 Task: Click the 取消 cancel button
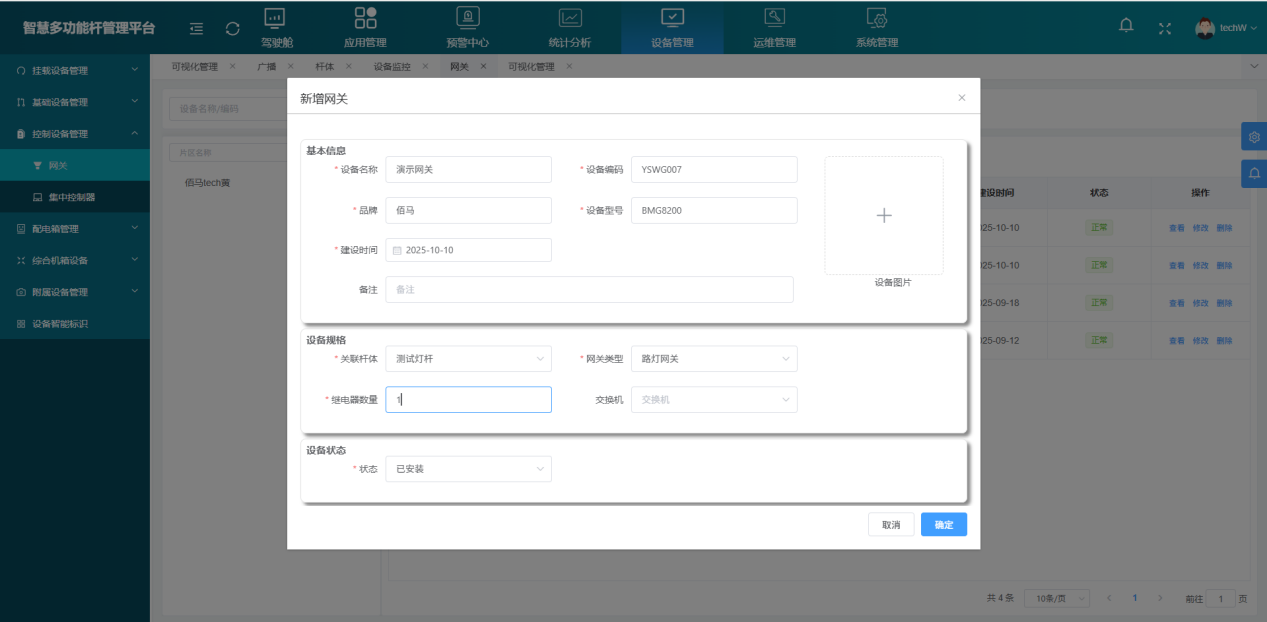click(x=890, y=524)
